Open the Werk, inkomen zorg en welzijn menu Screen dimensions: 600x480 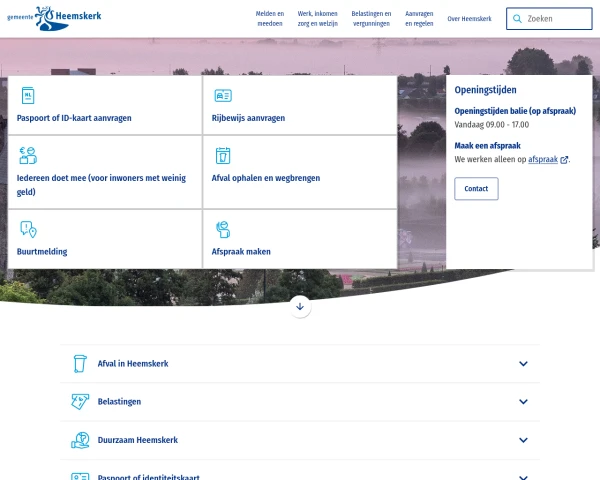pyautogui.click(x=318, y=18)
